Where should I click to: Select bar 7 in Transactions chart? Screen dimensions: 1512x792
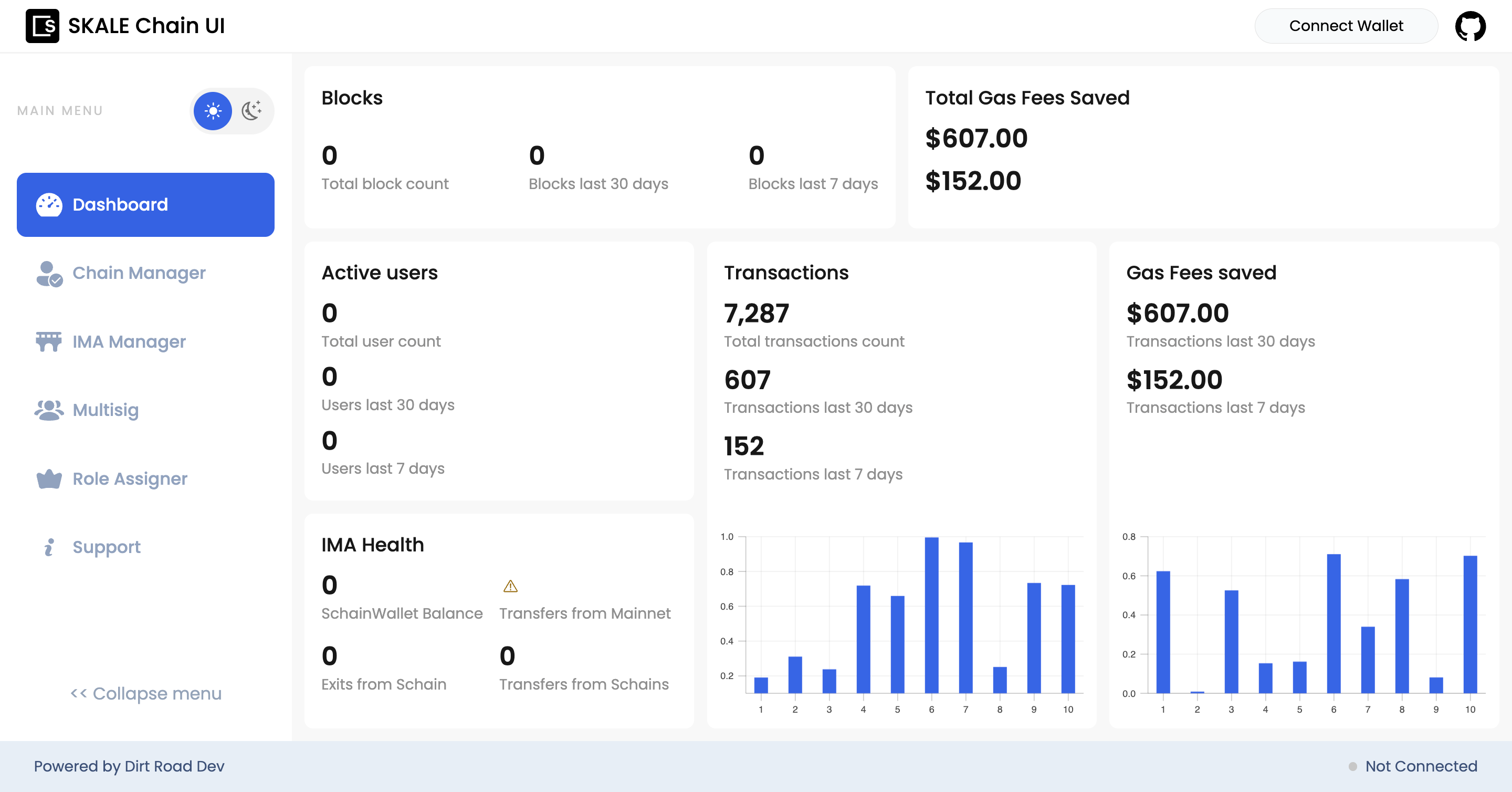click(x=965, y=618)
